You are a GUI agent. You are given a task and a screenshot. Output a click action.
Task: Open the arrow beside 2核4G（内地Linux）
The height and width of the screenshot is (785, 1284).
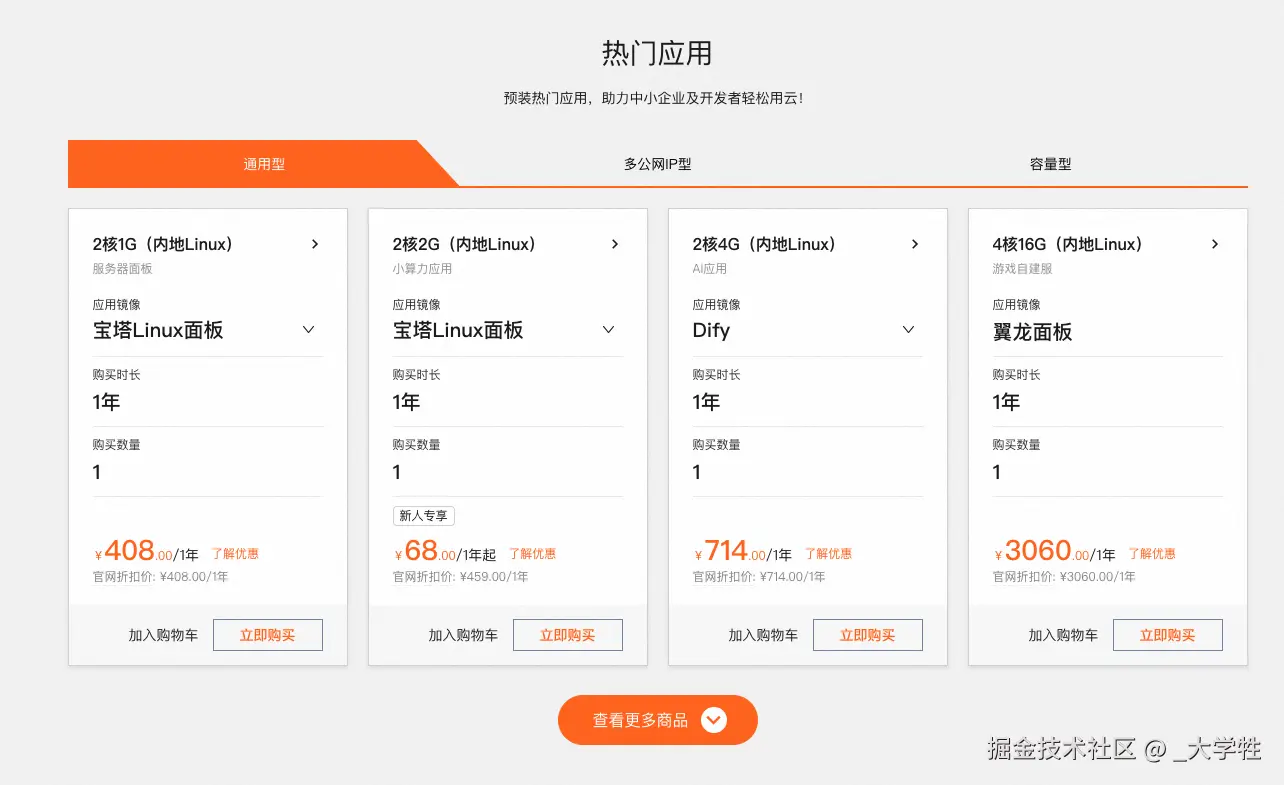coord(914,243)
